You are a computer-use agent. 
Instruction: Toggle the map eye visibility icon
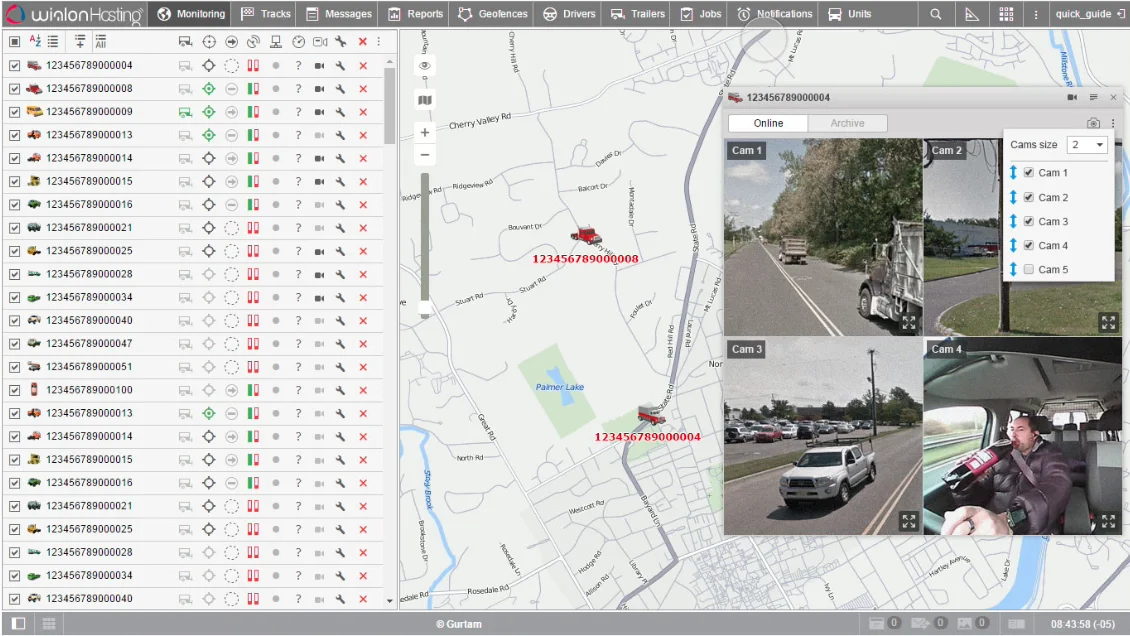pyautogui.click(x=425, y=66)
